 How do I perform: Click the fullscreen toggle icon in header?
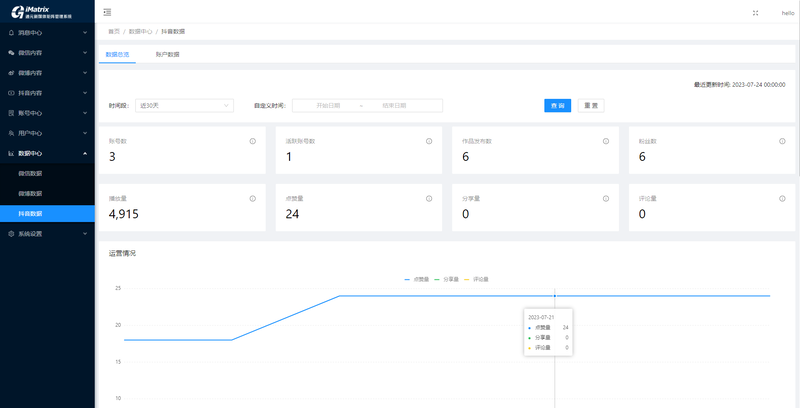click(755, 13)
